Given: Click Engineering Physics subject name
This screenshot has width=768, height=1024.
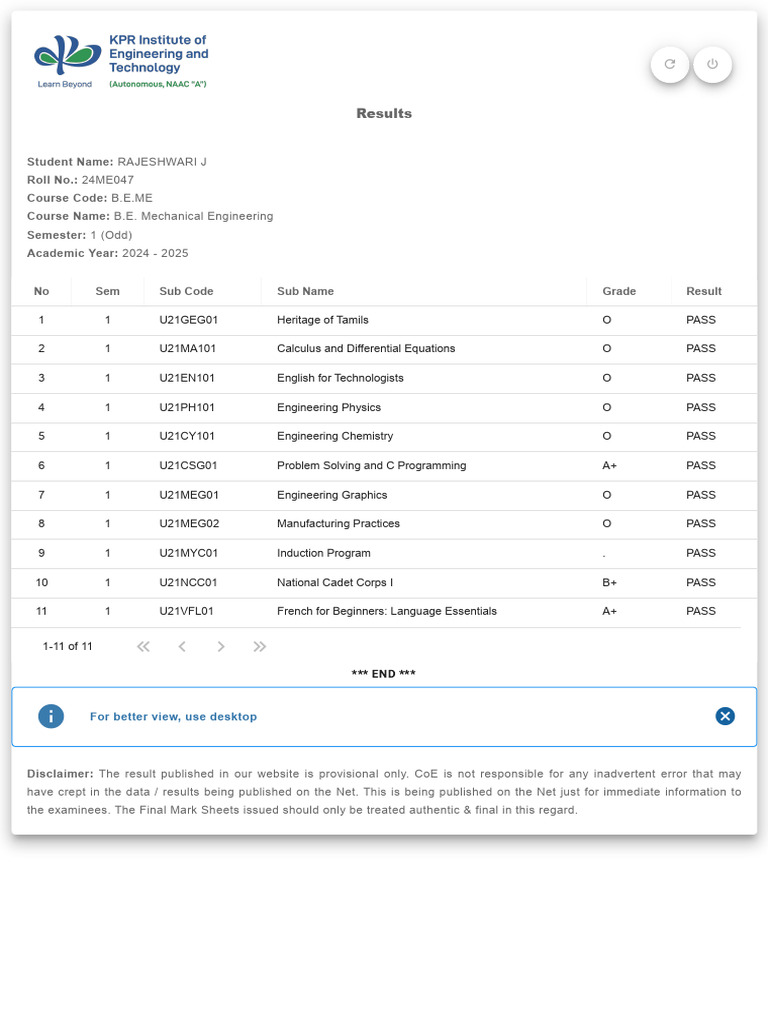Looking at the screenshot, I should 328,408.
